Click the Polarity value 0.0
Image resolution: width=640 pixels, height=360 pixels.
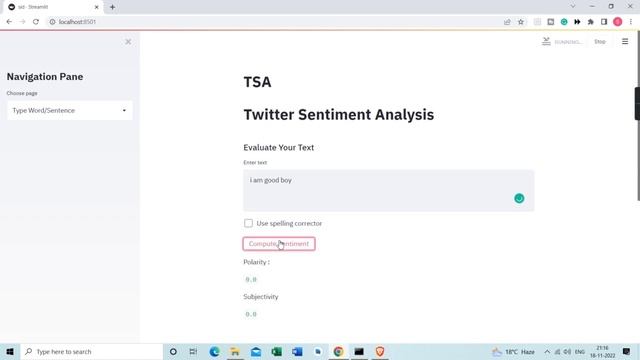click(x=251, y=280)
